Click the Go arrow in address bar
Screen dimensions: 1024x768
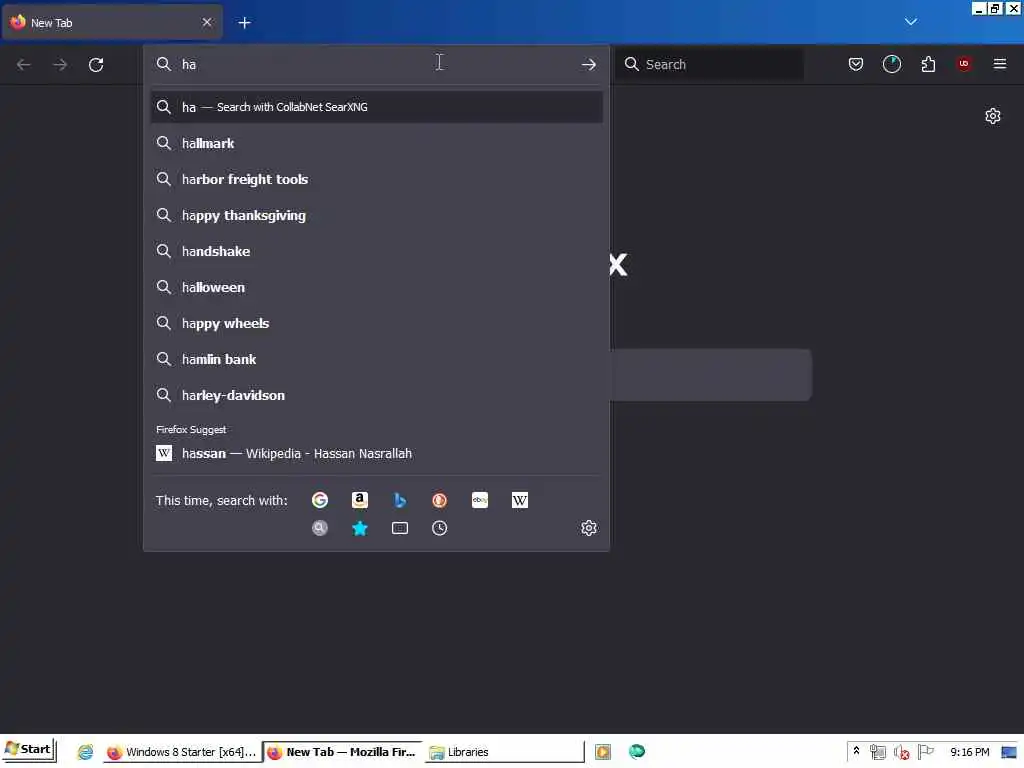(x=588, y=65)
